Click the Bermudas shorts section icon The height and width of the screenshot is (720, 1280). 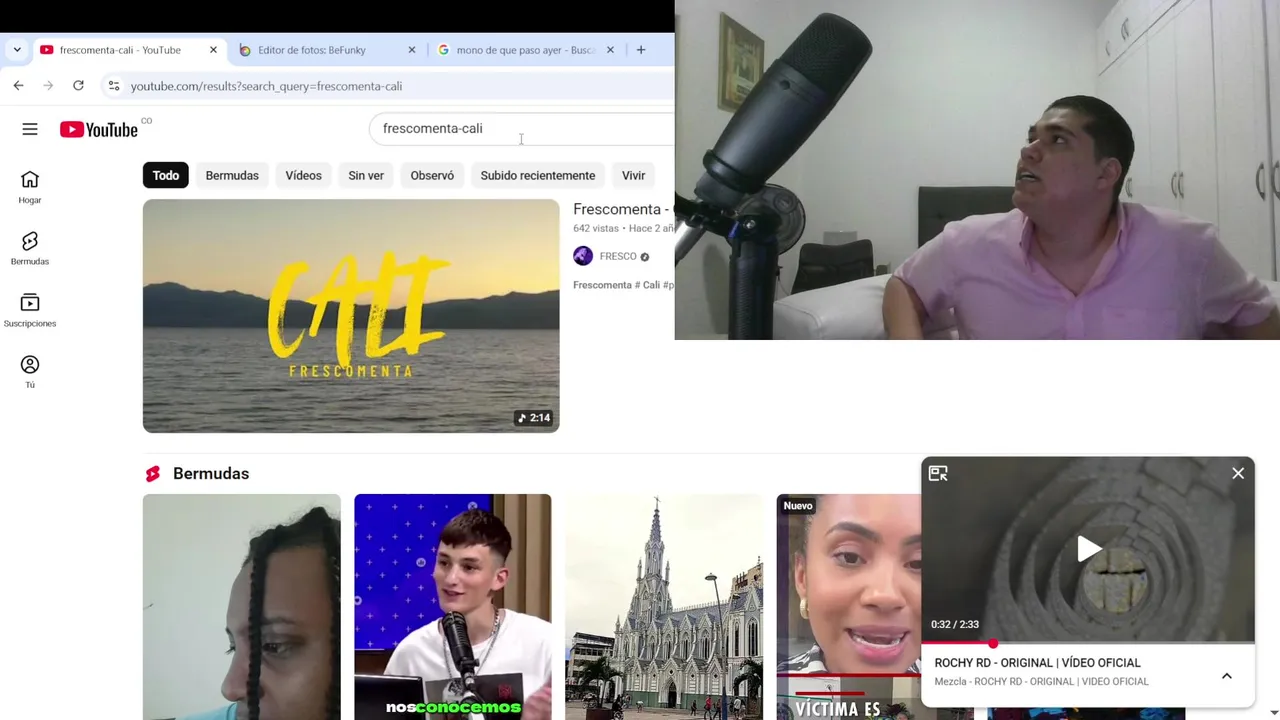coord(153,474)
